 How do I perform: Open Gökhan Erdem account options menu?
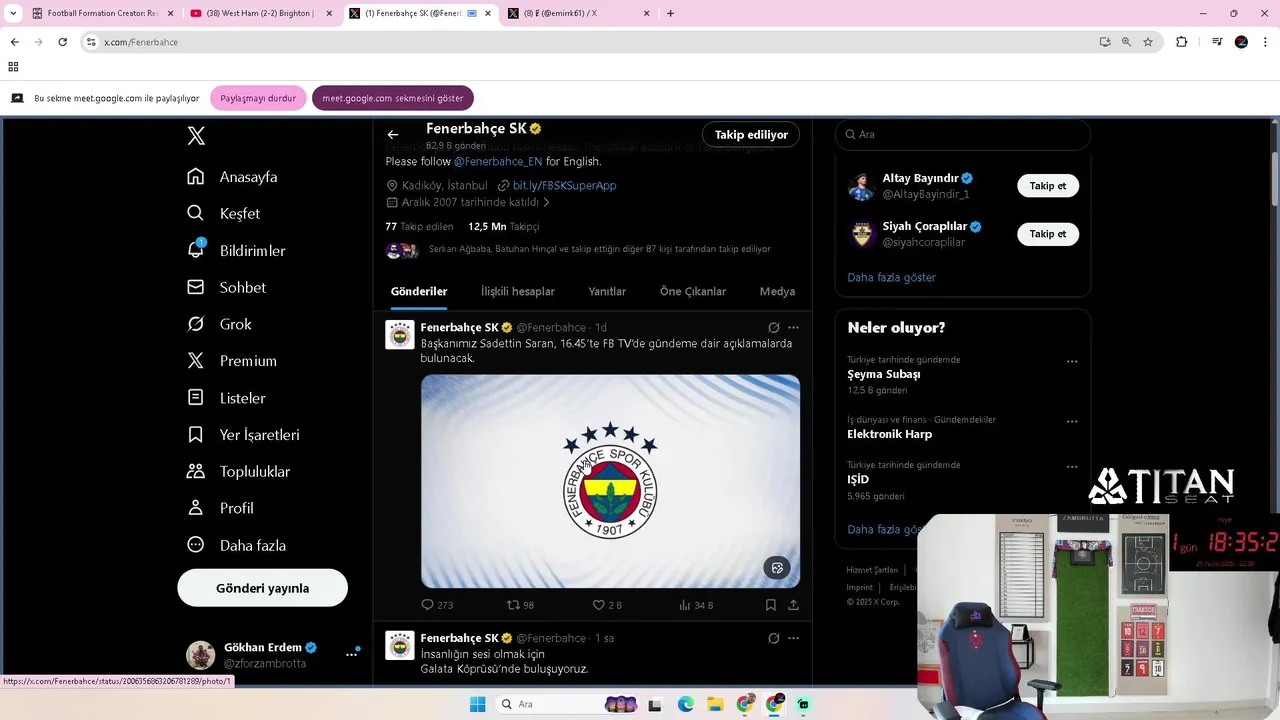(351, 655)
